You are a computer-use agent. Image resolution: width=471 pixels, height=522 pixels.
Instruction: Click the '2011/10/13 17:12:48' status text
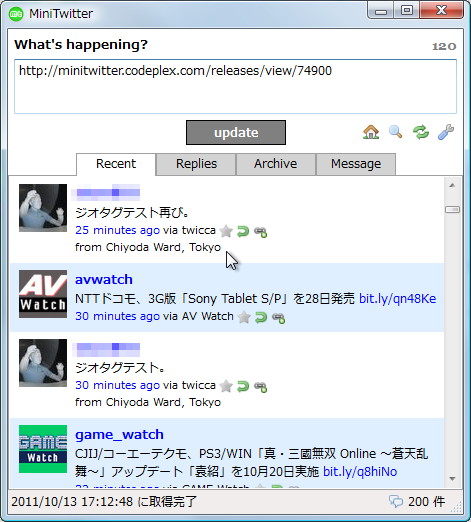pos(72,501)
